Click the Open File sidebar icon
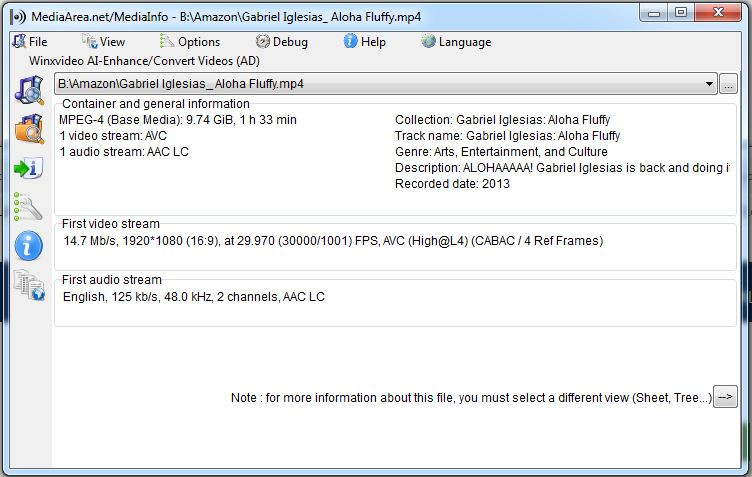The height and width of the screenshot is (477, 752). click(x=28, y=88)
